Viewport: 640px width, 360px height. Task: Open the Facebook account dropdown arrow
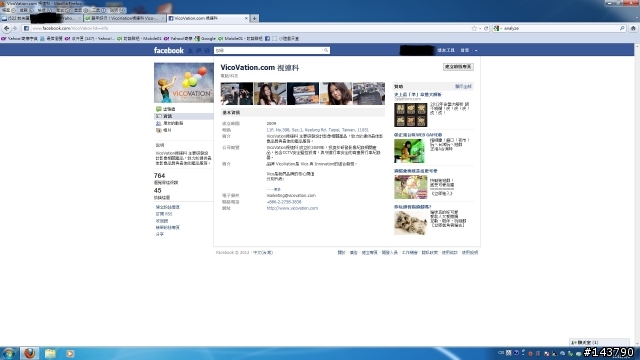pyautogui.click(x=476, y=50)
